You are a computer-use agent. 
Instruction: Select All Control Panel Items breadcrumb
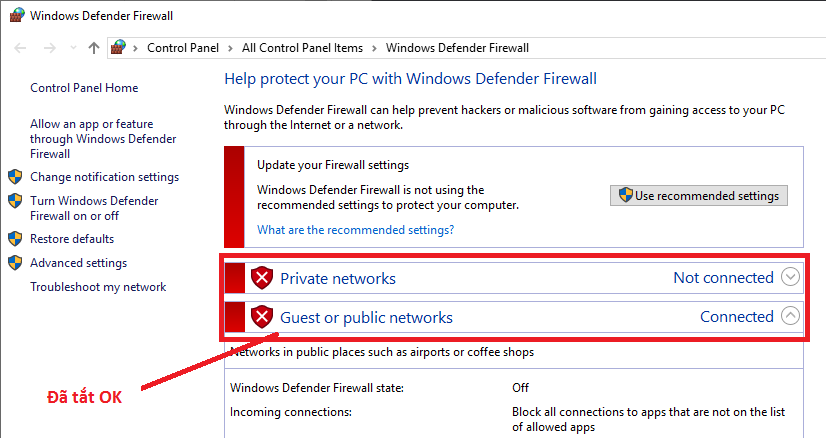pos(302,48)
